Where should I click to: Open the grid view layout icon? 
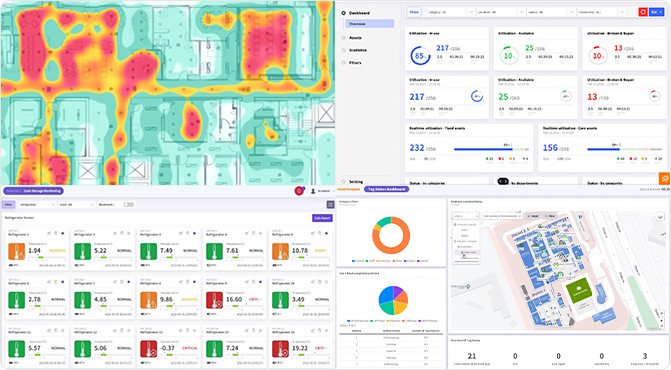point(330,205)
